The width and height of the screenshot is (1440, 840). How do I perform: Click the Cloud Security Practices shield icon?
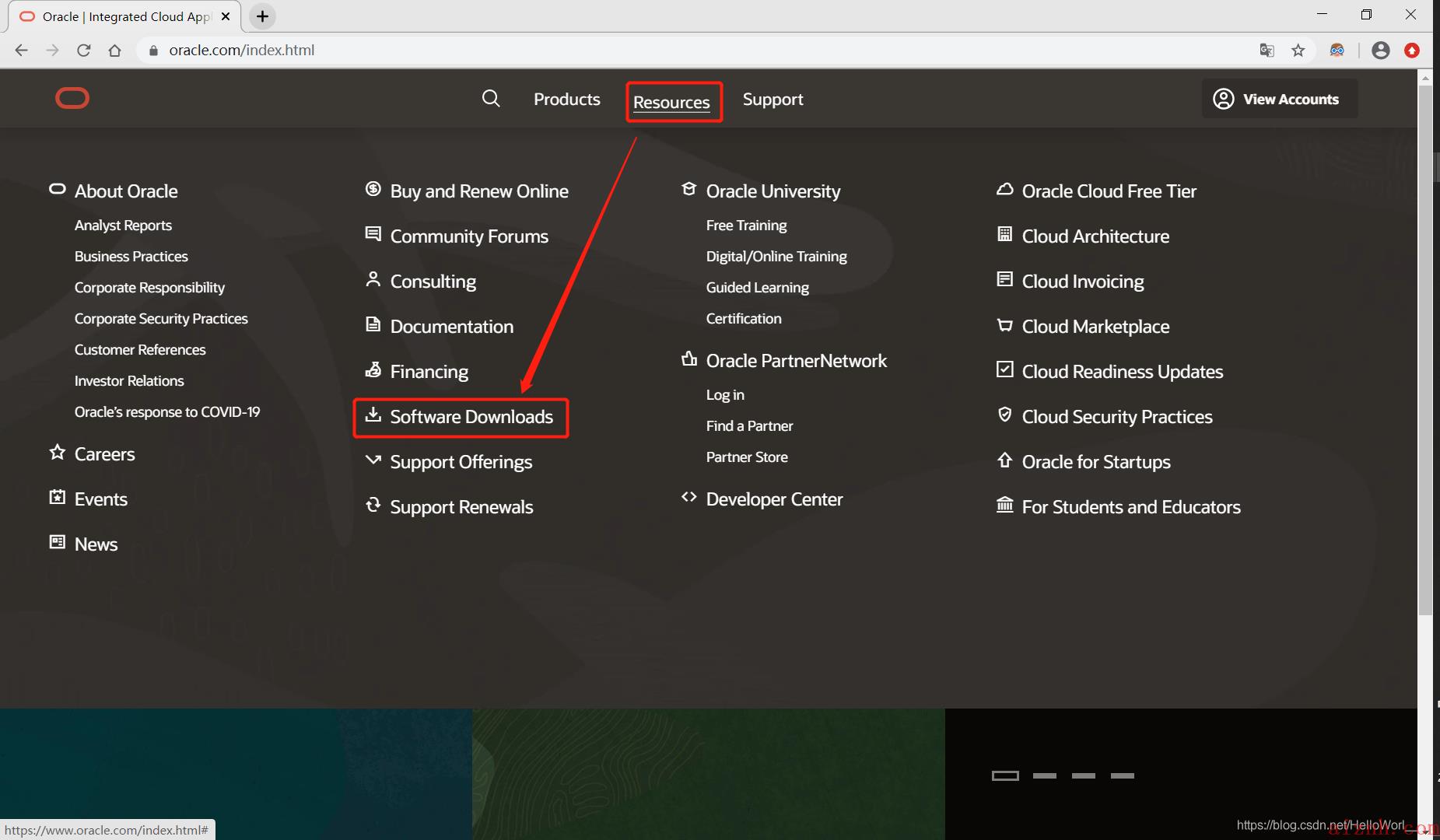pyautogui.click(x=1005, y=415)
